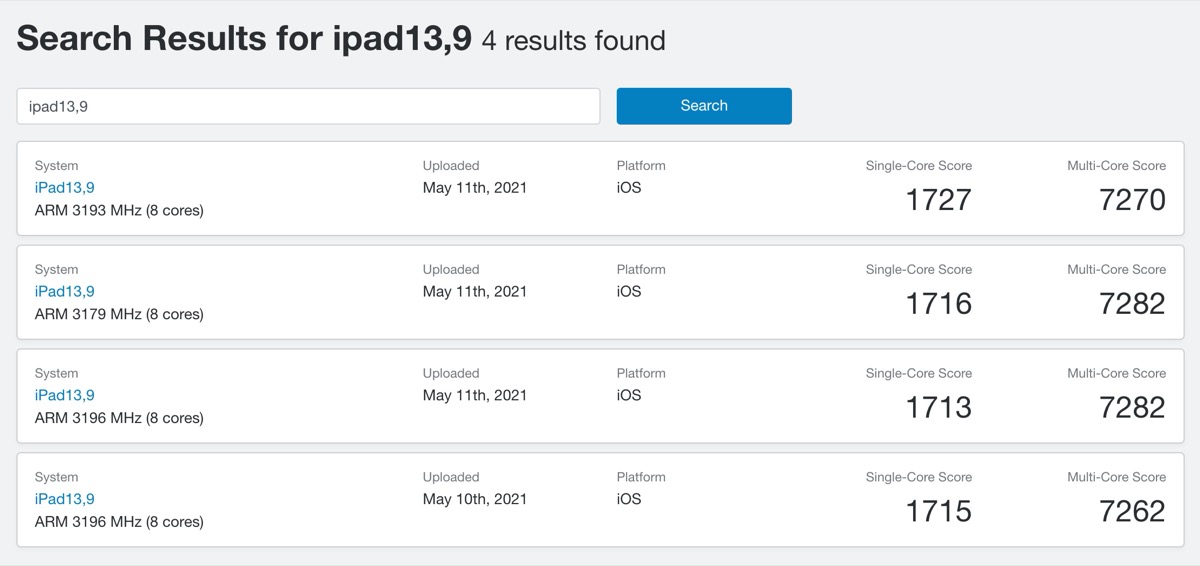Click the multi-core score 7270
Image resolution: width=1200 pixels, height=566 pixels.
[1132, 200]
